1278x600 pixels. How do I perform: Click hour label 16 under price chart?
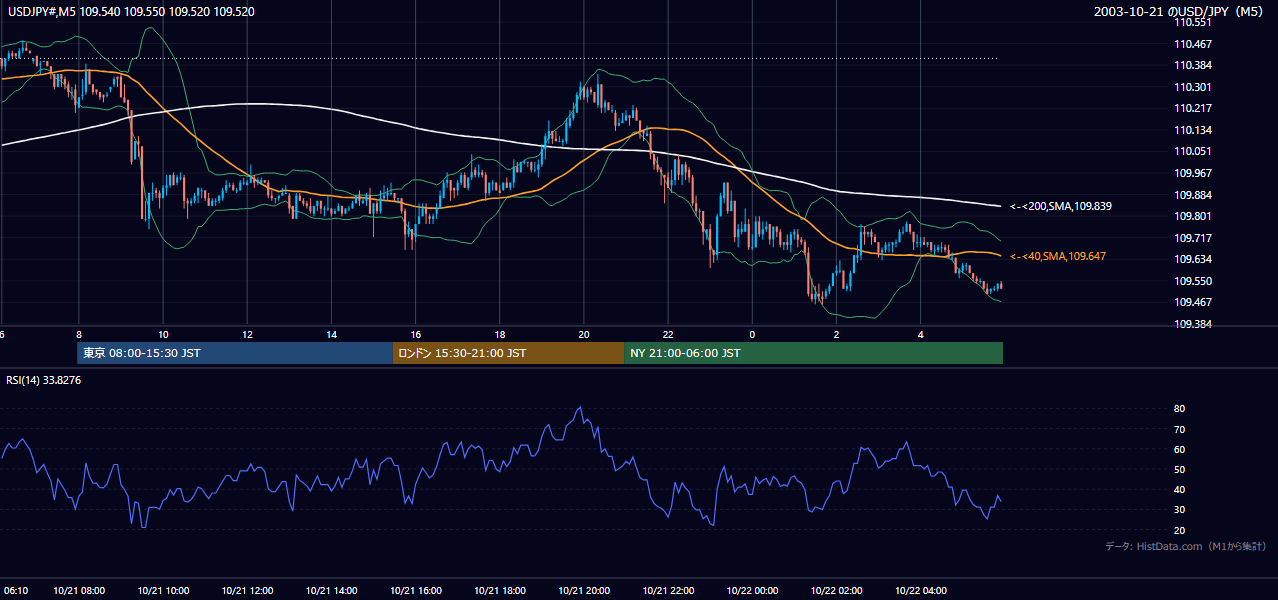tap(415, 334)
